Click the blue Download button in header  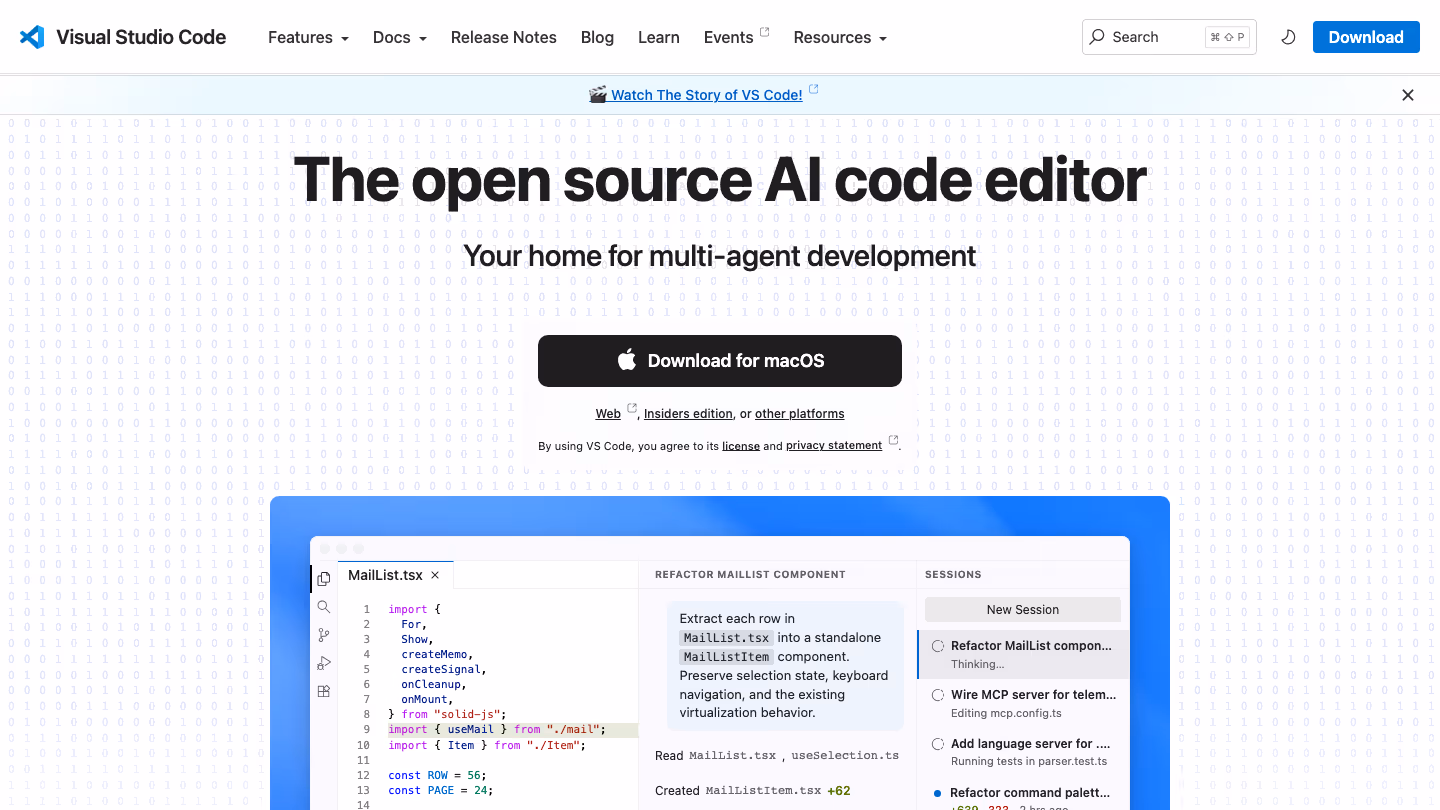pyautogui.click(x=1366, y=37)
